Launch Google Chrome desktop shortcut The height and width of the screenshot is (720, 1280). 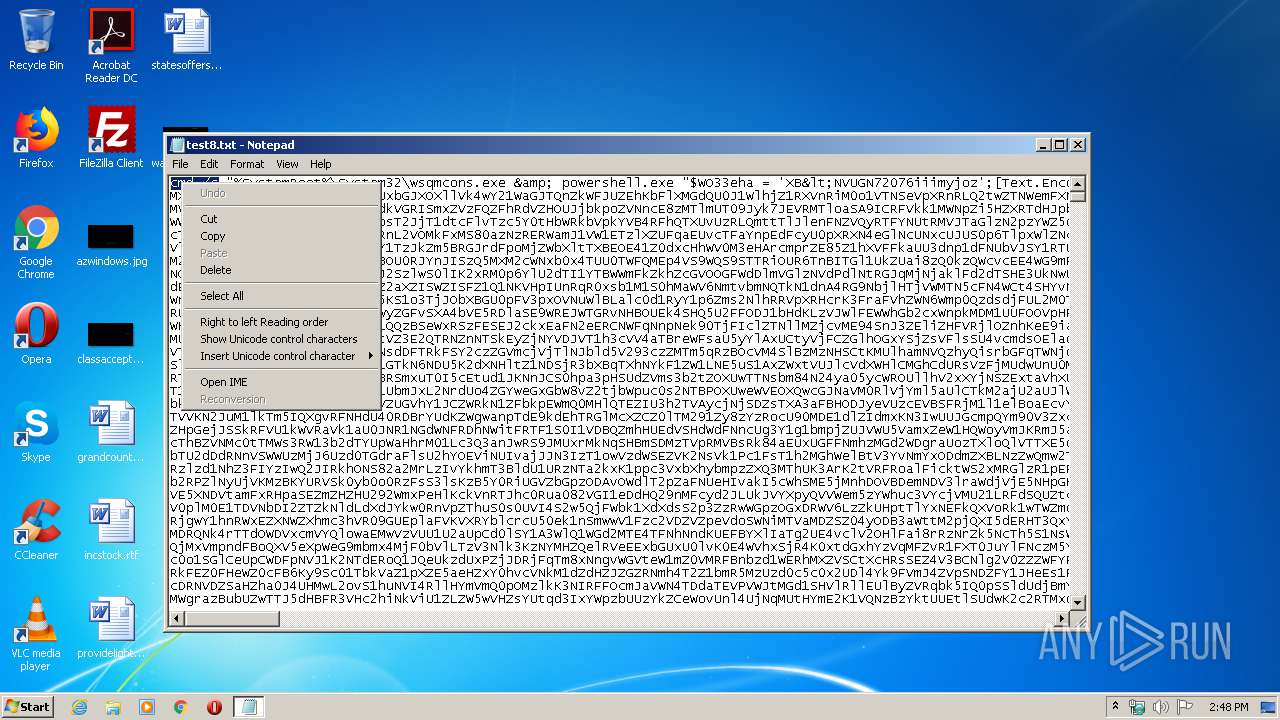(36, 242)
